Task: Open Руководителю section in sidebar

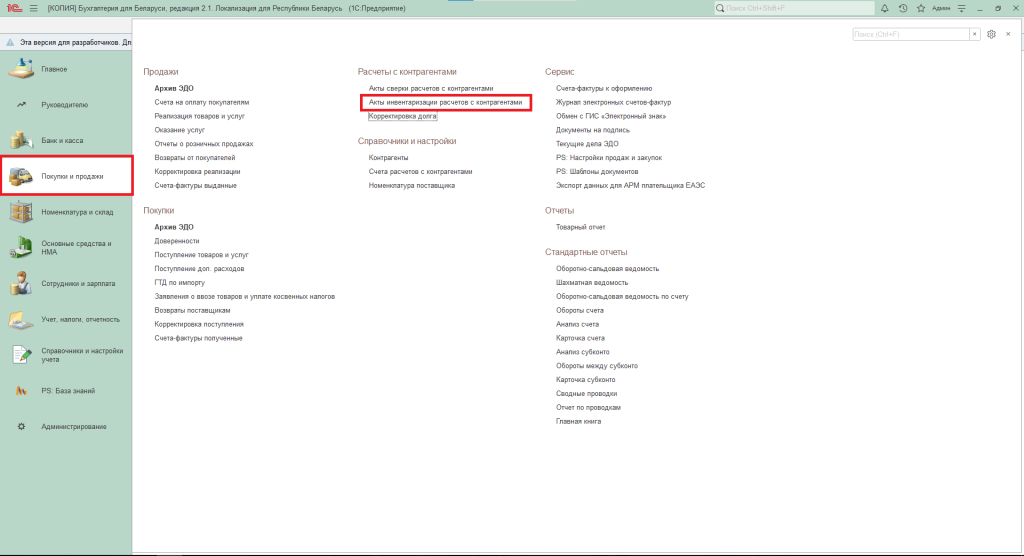Action: pyautogui.click(x=64, y=104)
